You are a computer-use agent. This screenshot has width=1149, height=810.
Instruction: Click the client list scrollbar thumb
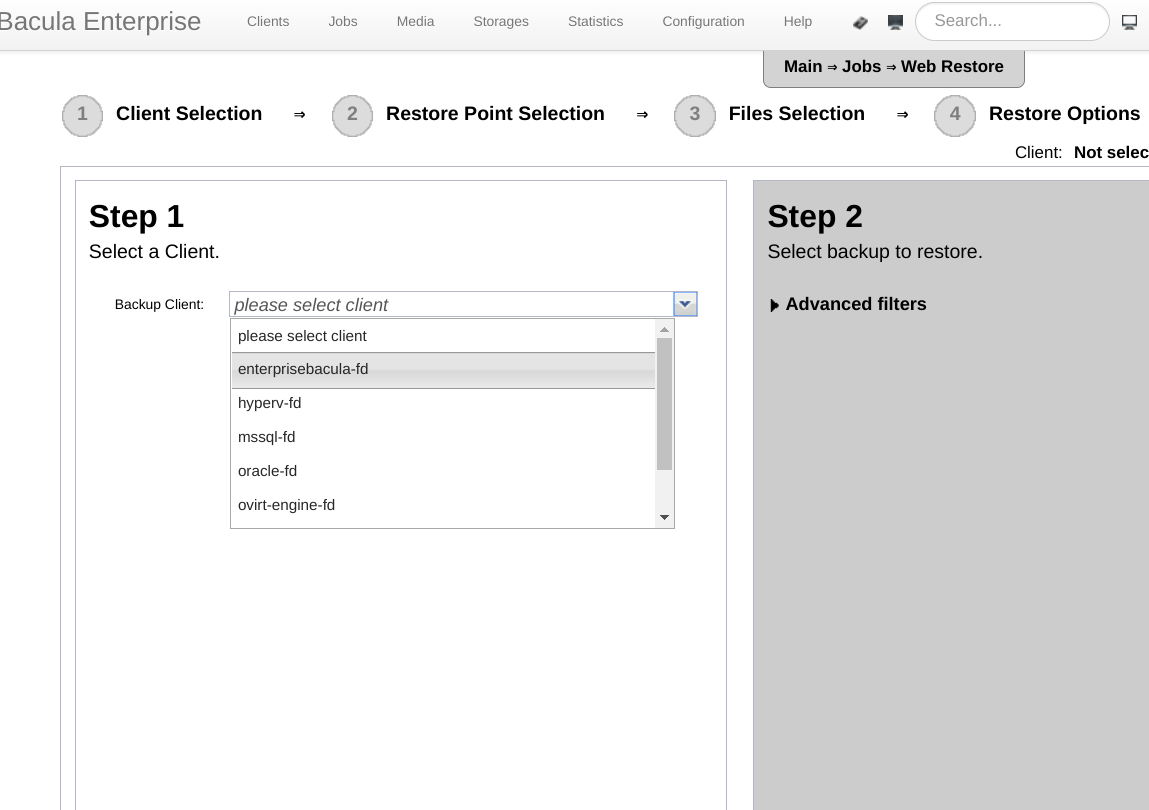665,404
